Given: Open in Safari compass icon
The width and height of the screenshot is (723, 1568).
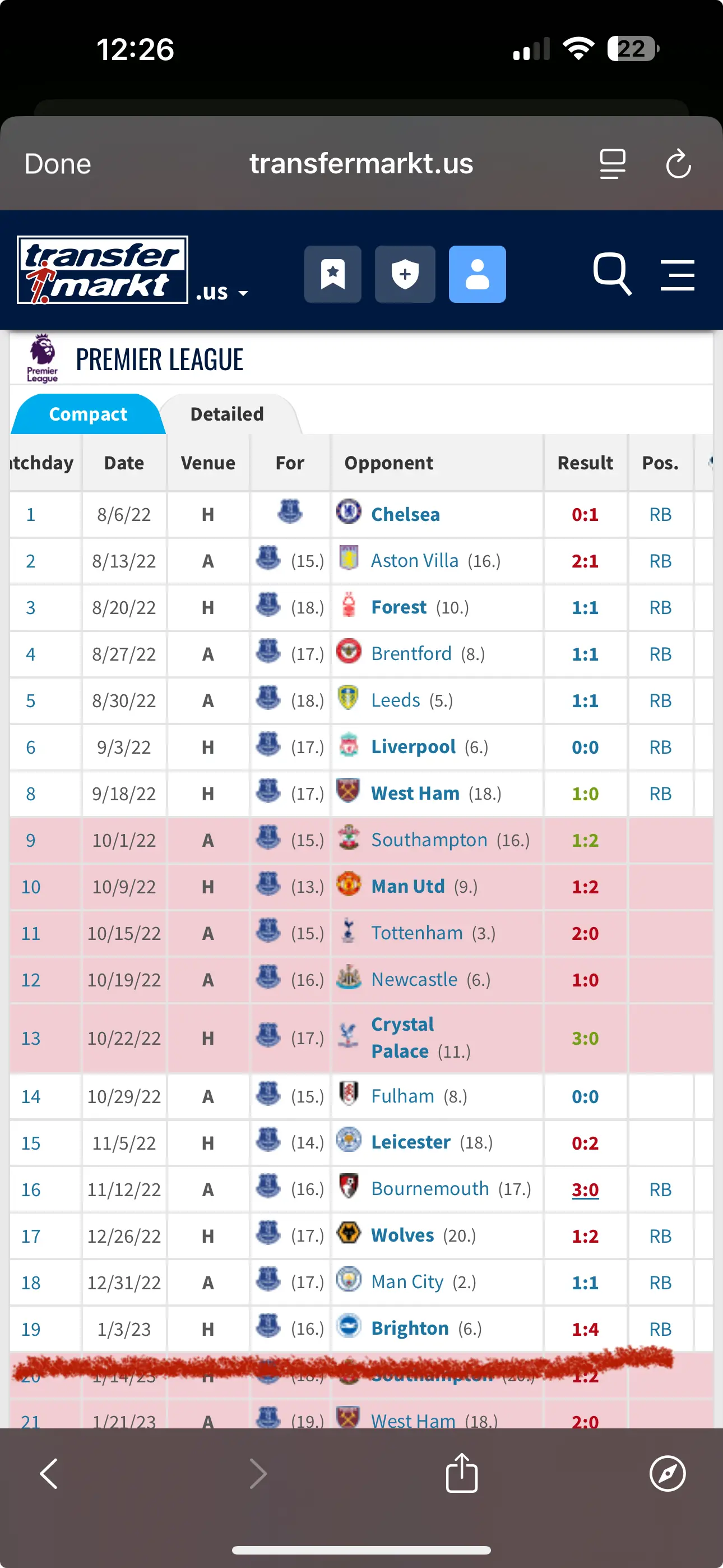Looking at the screenshot, I should click(668, 1473).
